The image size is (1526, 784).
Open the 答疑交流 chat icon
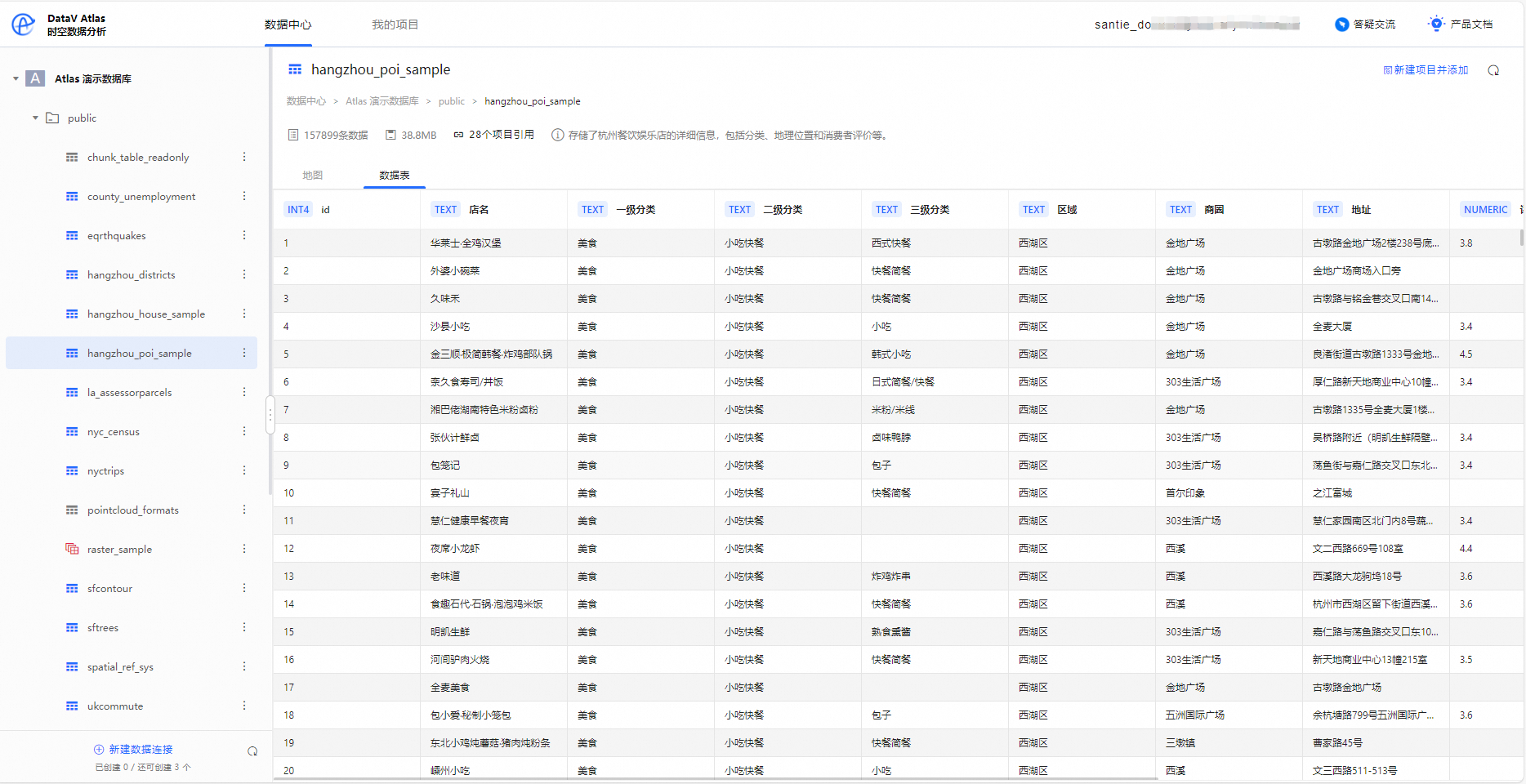tap(1341, 24)
